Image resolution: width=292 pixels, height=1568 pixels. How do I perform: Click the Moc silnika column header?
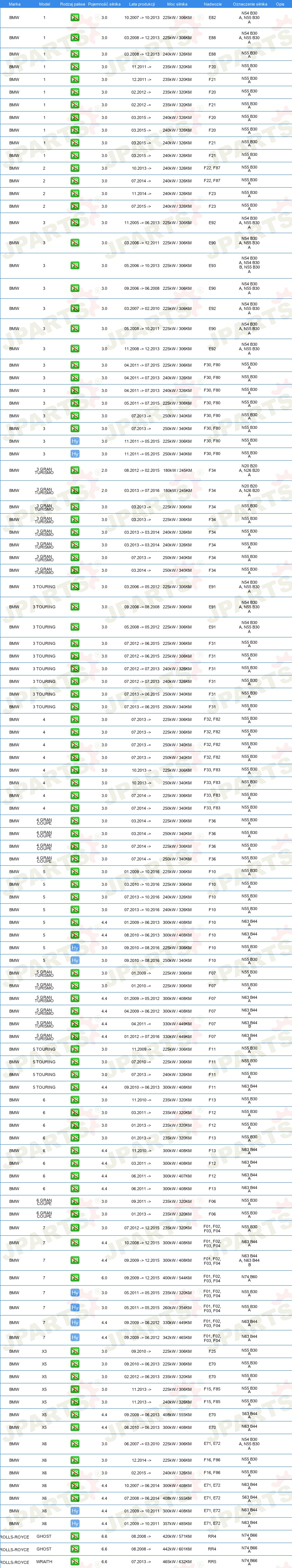tap(177, 4)
